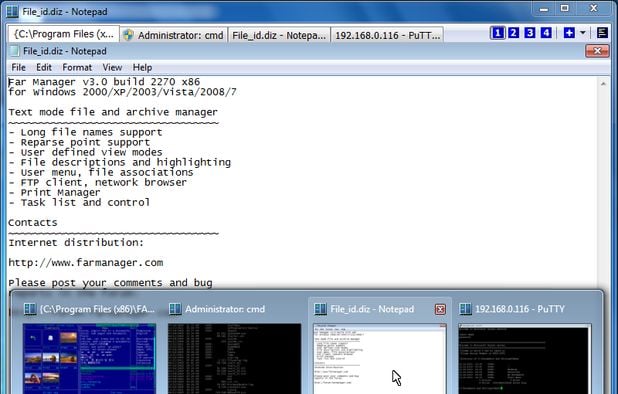The height and width of the screenshot is (394, 618).
Task: Open the File menu
Action: pyautogui.click(x=19, y=67)
